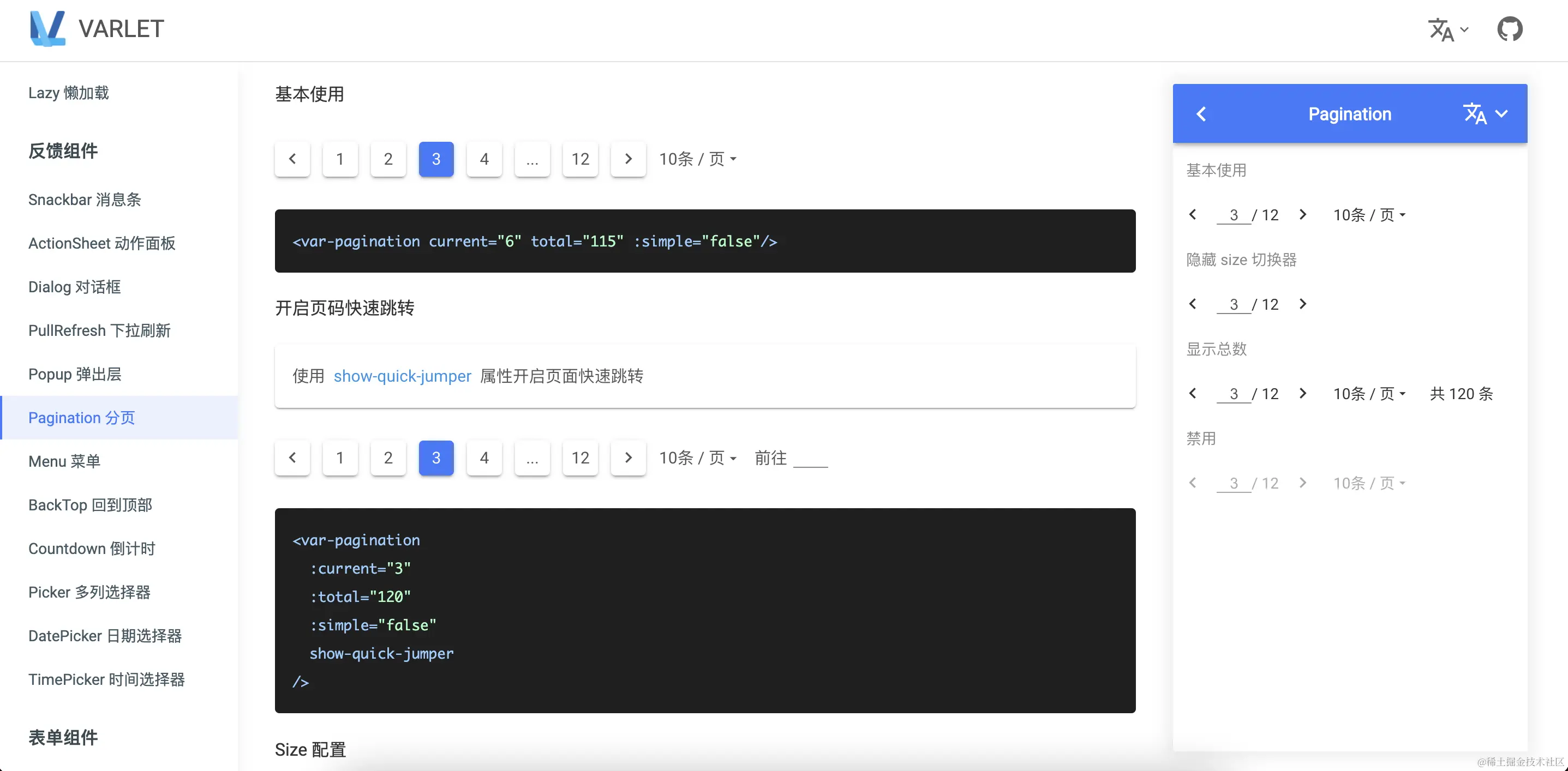Click the 前往 quick jumper input field
Image resolution: width=1568 pixels, height=771 pixels.
tap(811, 457)
